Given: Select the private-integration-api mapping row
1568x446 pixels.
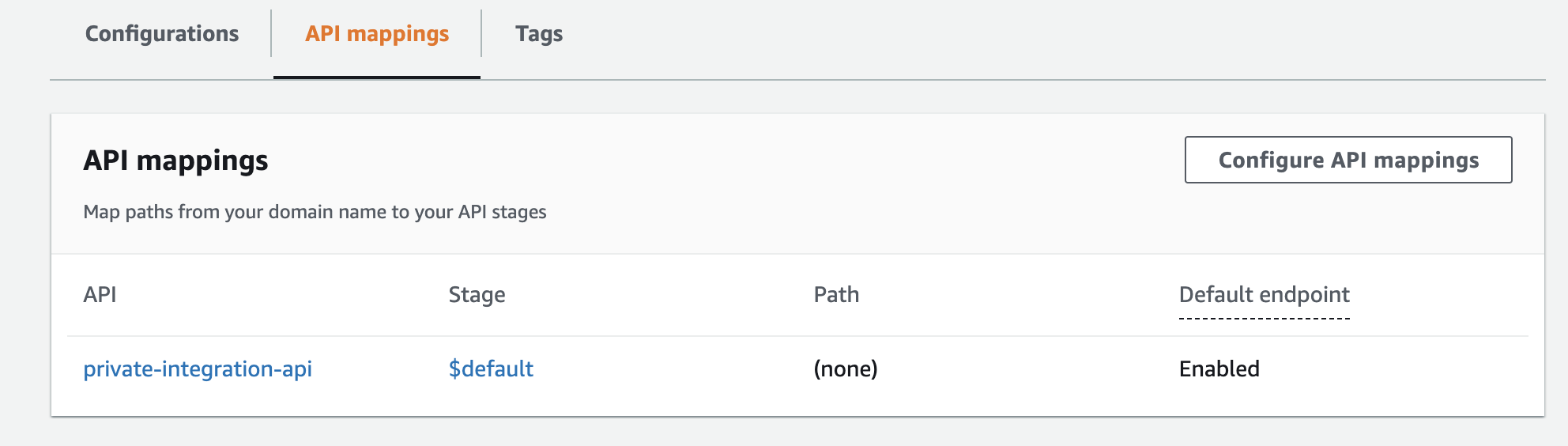Looking at the screenshot, I should click(x=797, y=369).
